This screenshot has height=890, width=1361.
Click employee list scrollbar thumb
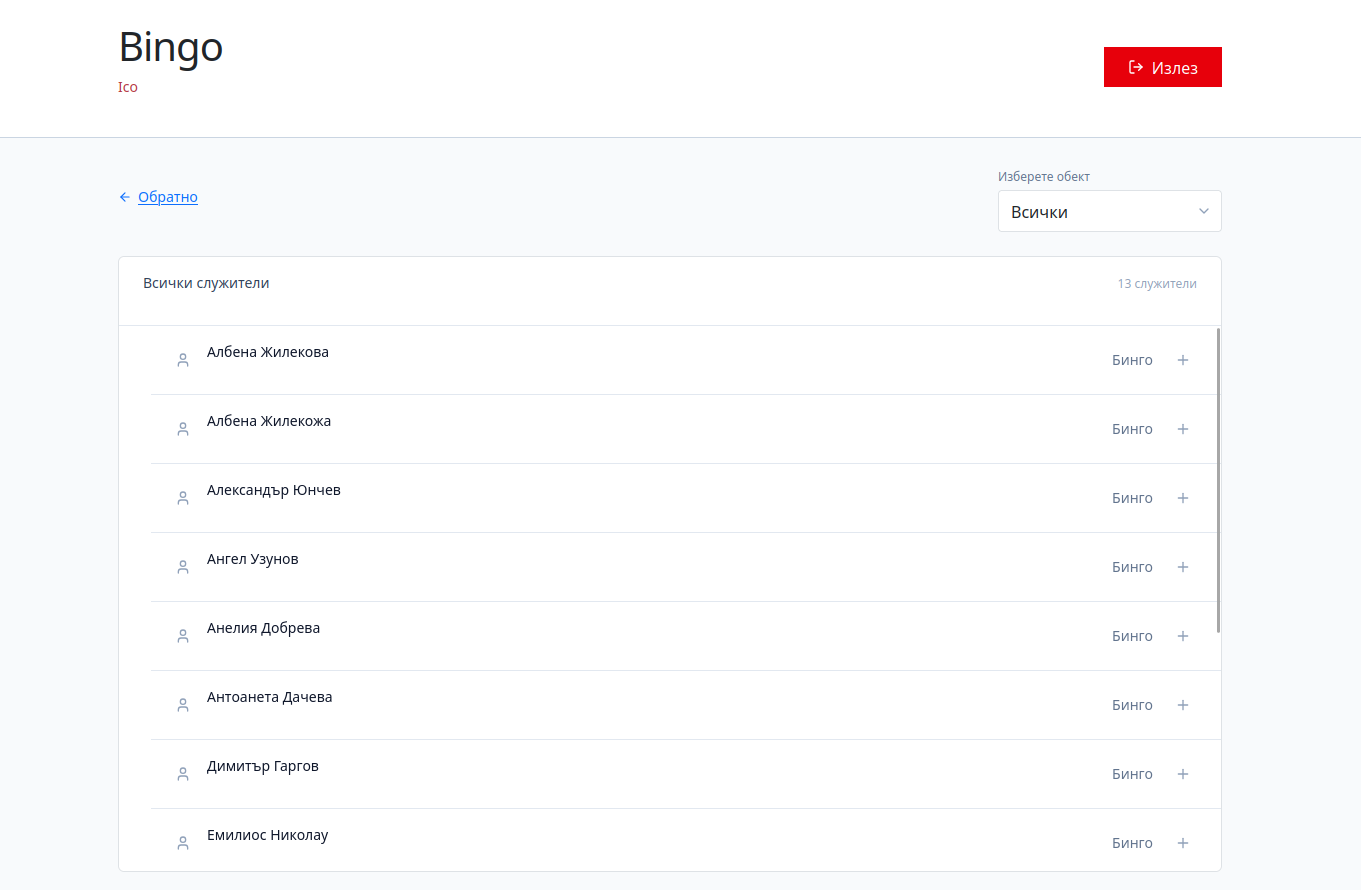coord(1218,480)
